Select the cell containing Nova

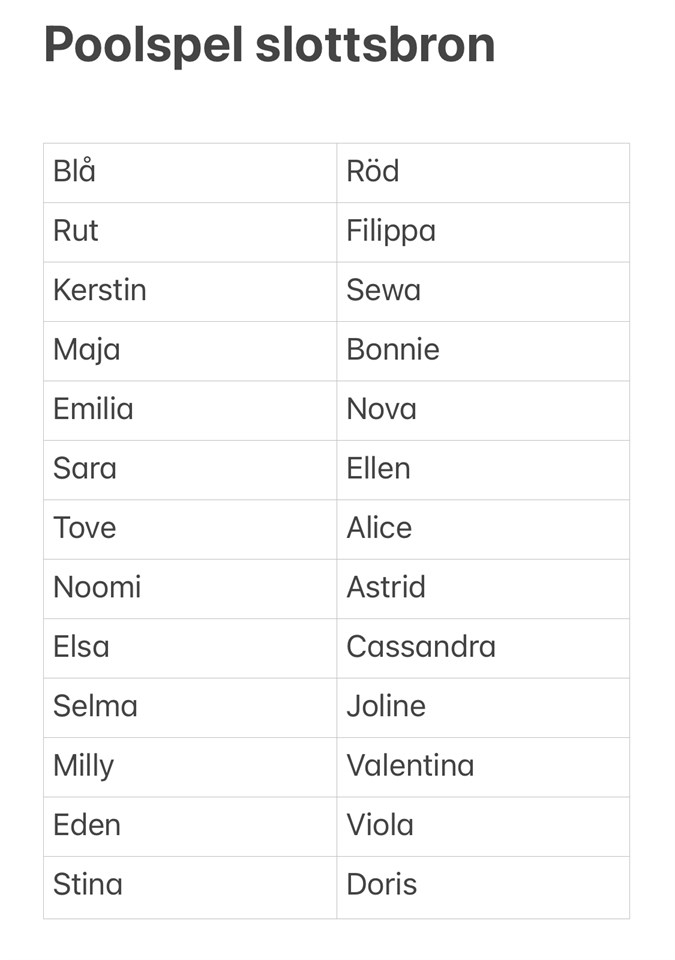[x=381, y=409]
